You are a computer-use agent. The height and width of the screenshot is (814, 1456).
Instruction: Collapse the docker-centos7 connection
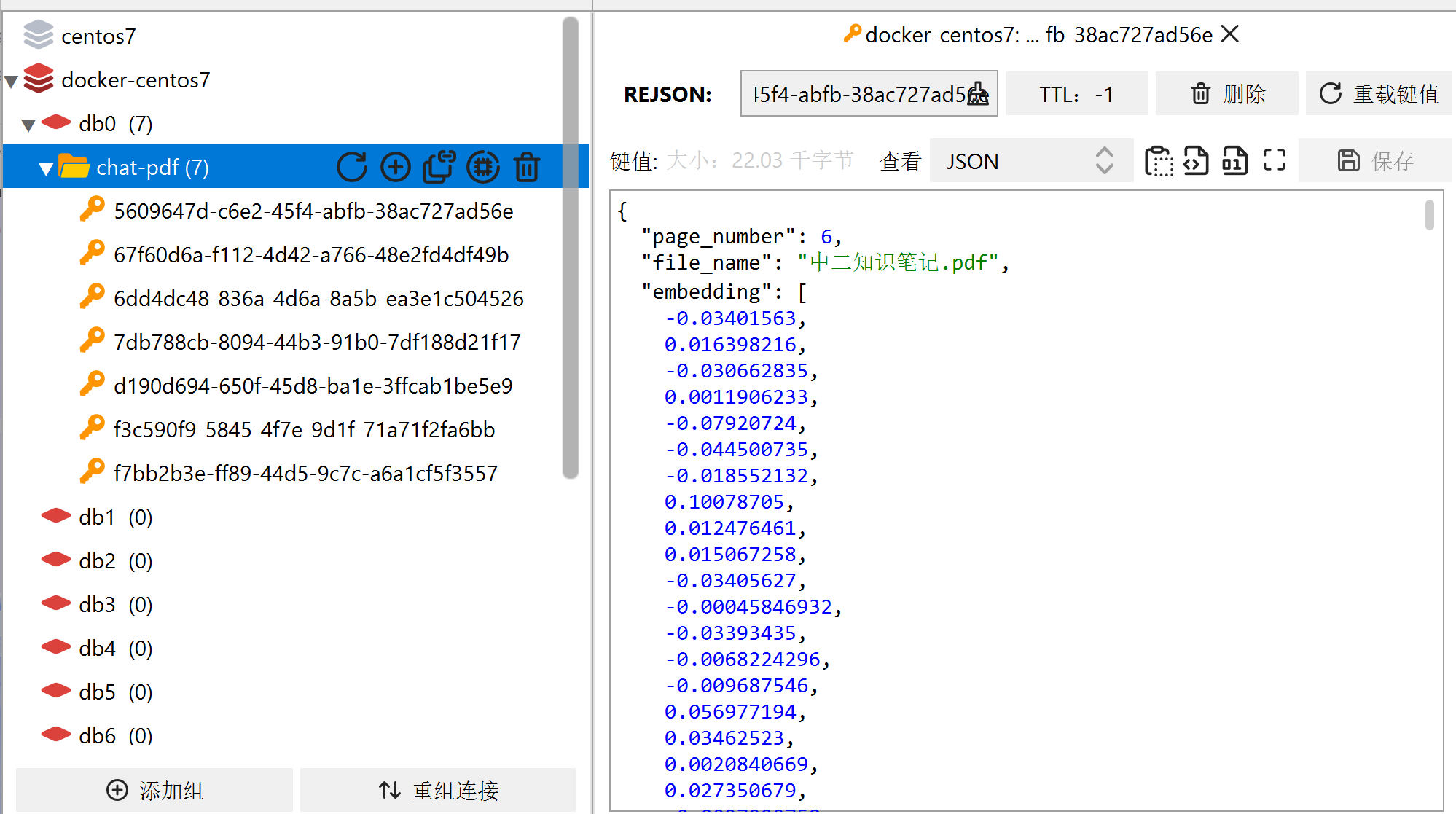click(x=10, y=80)
